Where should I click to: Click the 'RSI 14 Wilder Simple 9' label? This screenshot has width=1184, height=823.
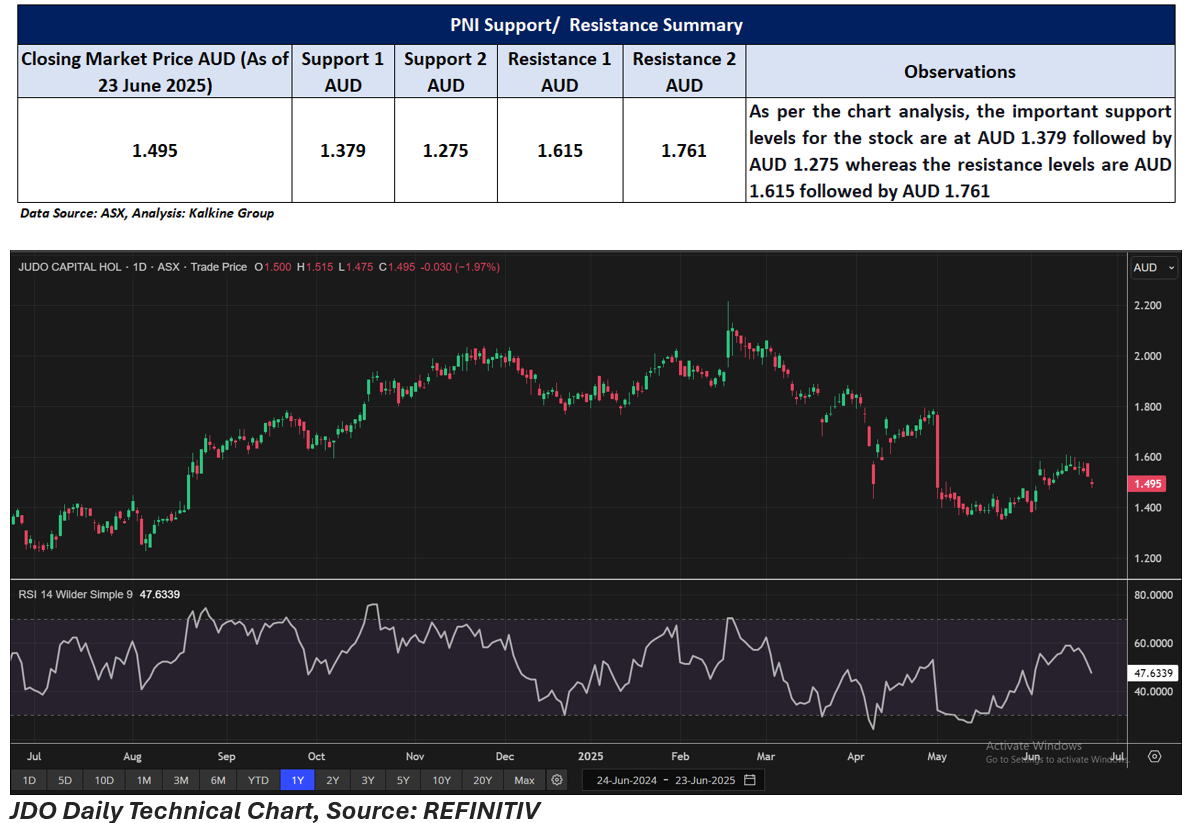(76, 594)
